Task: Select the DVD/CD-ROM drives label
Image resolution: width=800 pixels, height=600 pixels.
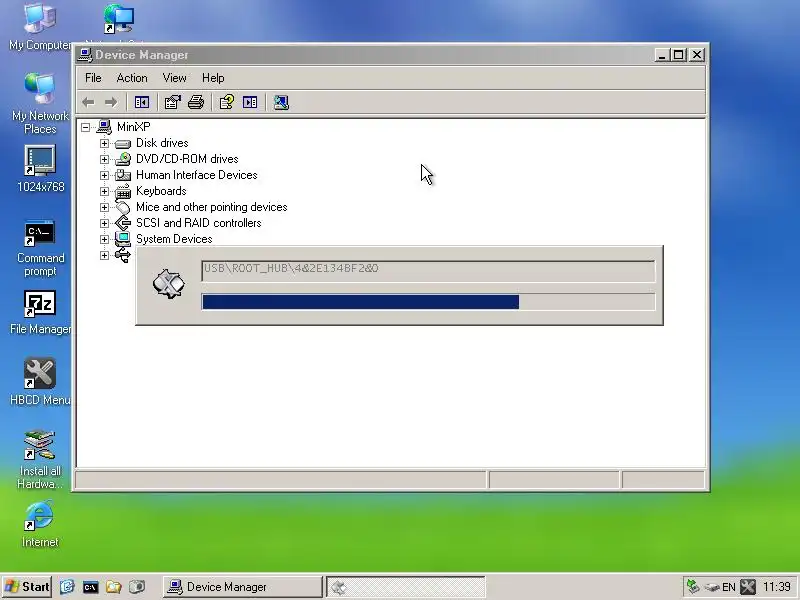Action: [187, 159]
